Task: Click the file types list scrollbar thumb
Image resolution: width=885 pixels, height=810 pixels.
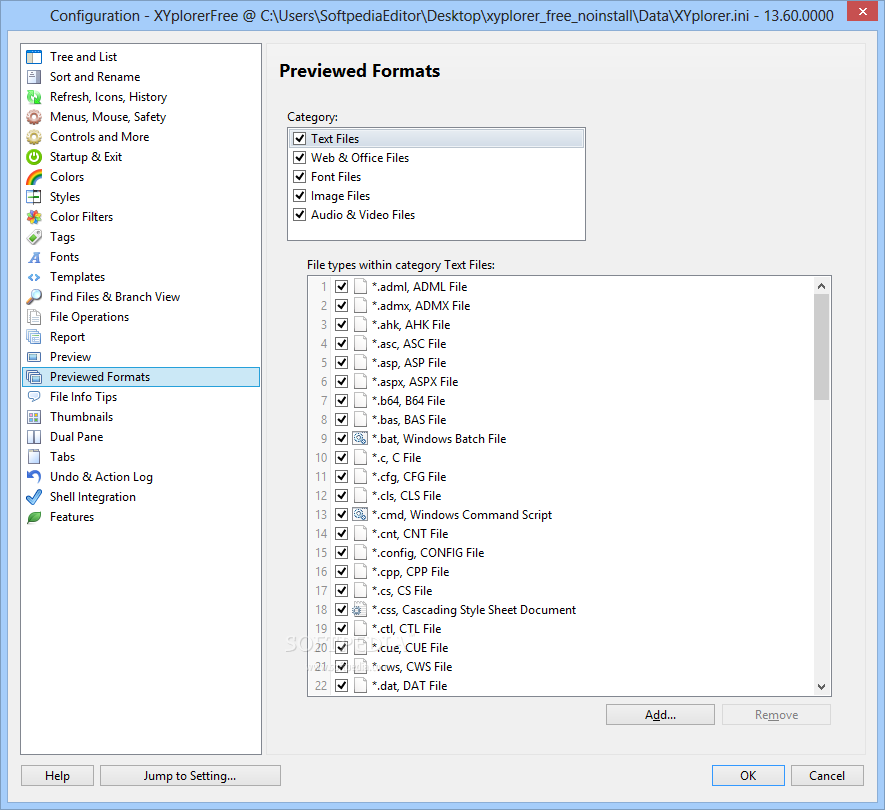Action: tap(821, 347)
